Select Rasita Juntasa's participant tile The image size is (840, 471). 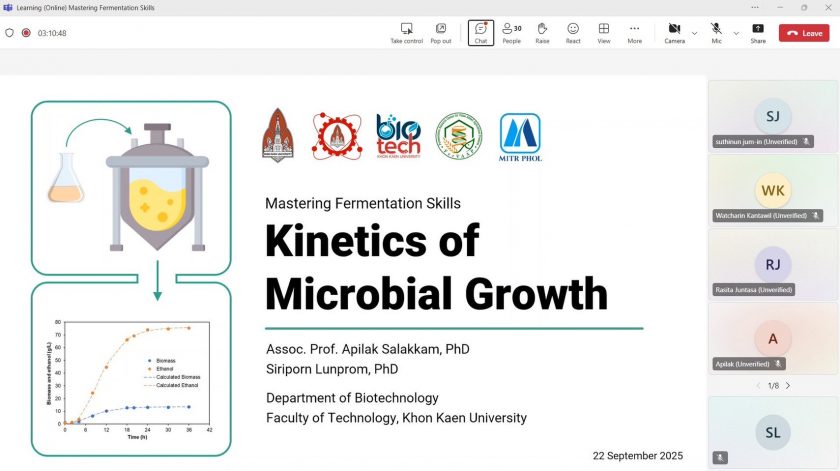[x=773, y=263]
